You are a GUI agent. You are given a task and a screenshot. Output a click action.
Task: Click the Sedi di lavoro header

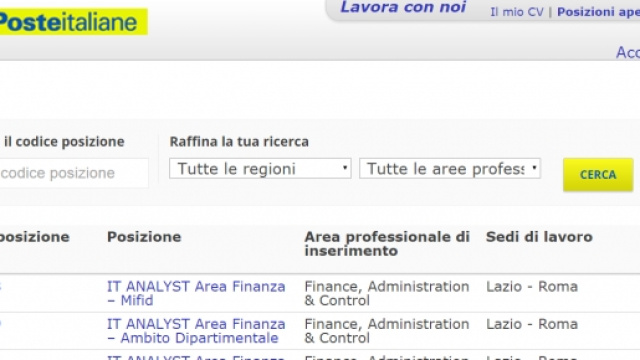(539, 237)
